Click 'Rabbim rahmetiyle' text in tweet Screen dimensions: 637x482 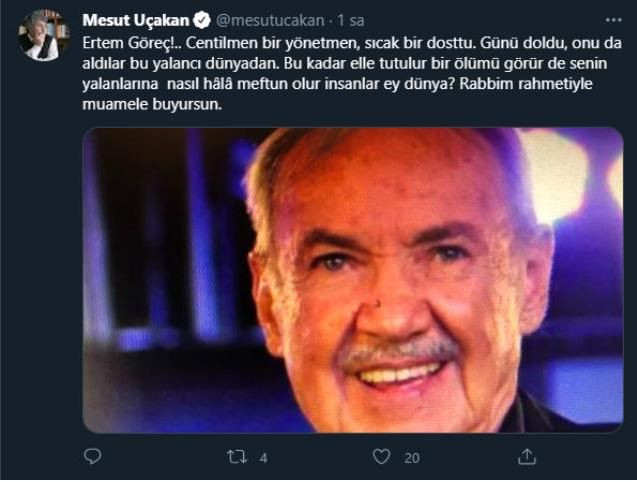pyautogui.click(x=526, y=84)
